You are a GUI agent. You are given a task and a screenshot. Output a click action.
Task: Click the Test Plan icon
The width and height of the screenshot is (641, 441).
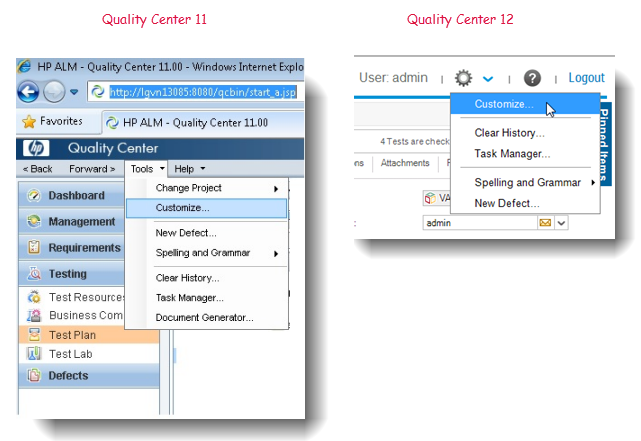tap(34, 334)
